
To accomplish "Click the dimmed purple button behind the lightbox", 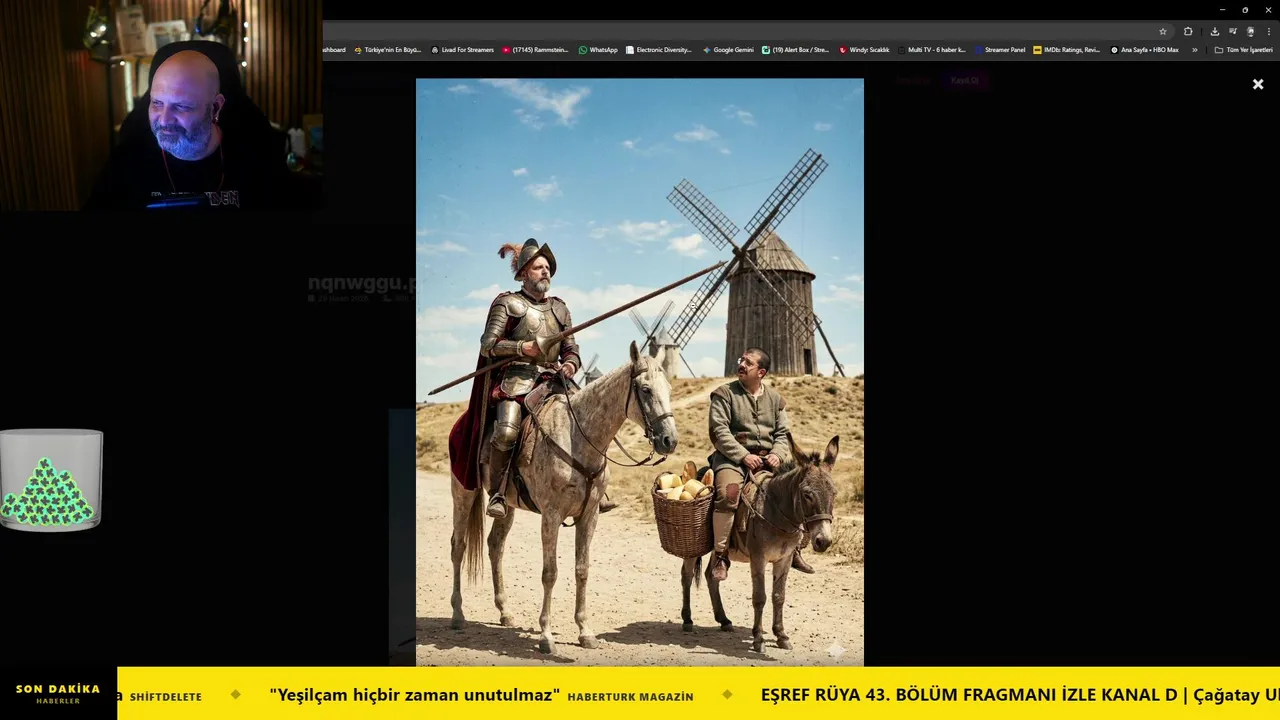I will click(965, 81).
